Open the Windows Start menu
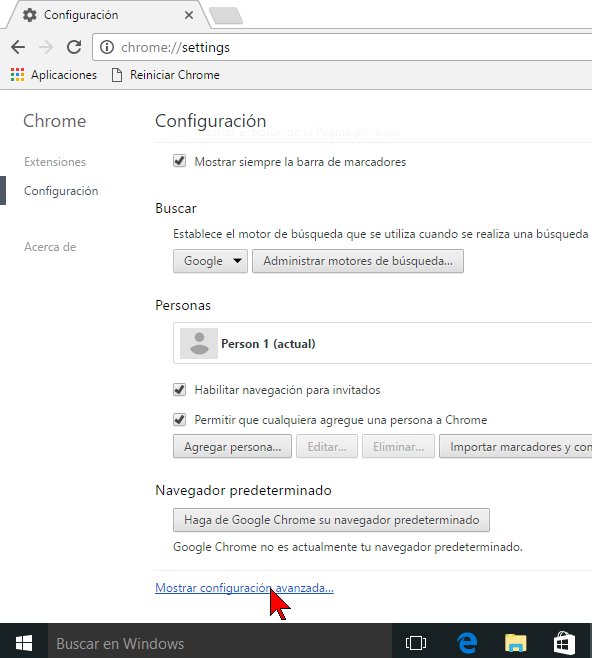This screenshot has width=592, height=658. click(24, 643)
